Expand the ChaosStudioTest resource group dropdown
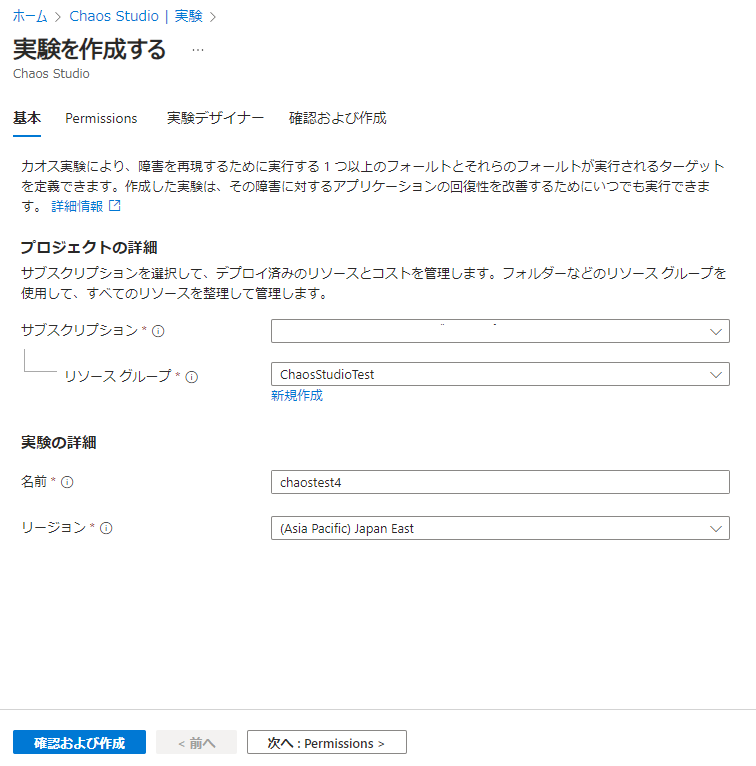Image resolution: width=756 pixels, height=766 pixels. click(500, 374)
